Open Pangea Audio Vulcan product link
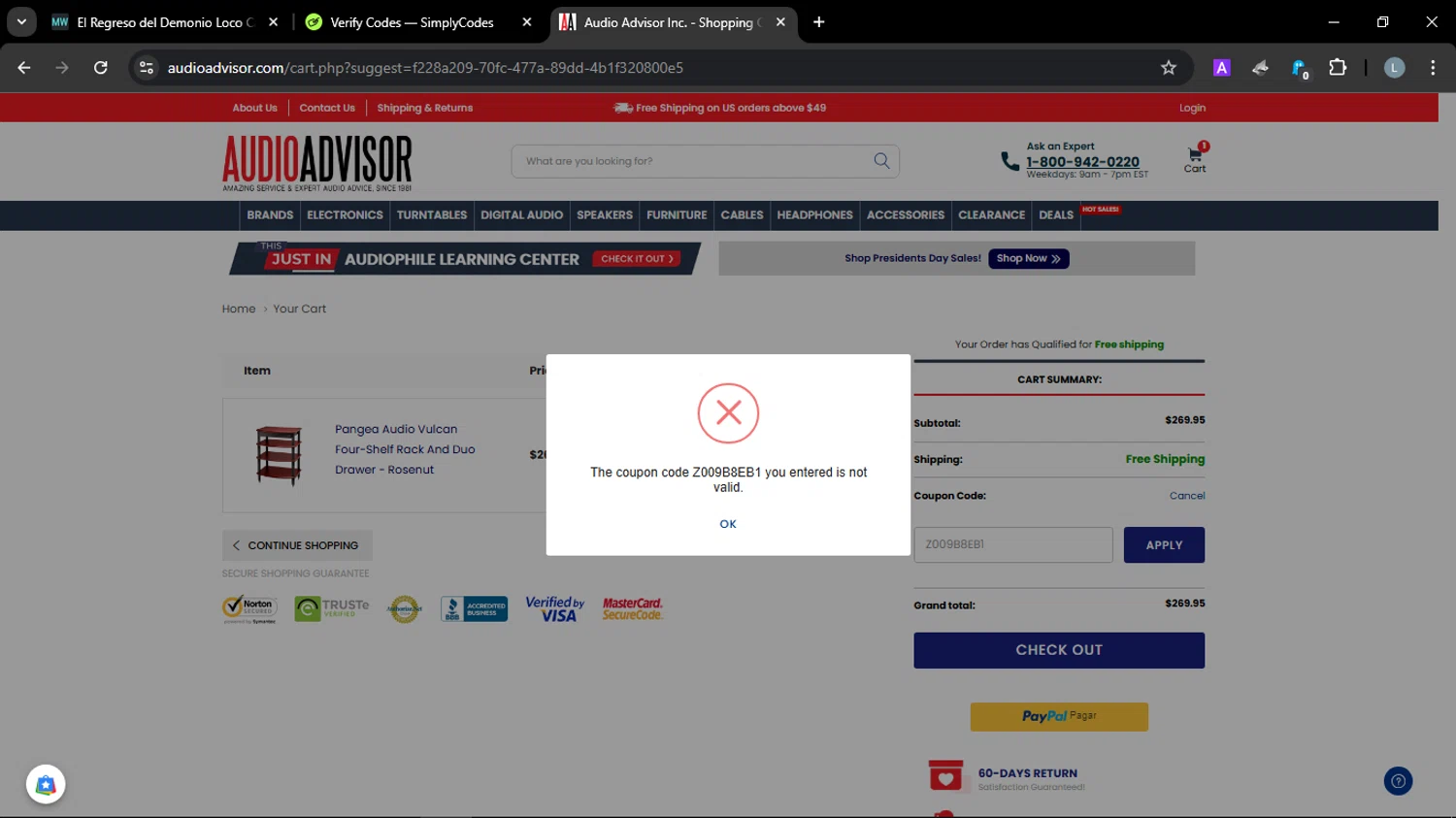Viewport: 1456px width, 818px height. pos(405,449)
